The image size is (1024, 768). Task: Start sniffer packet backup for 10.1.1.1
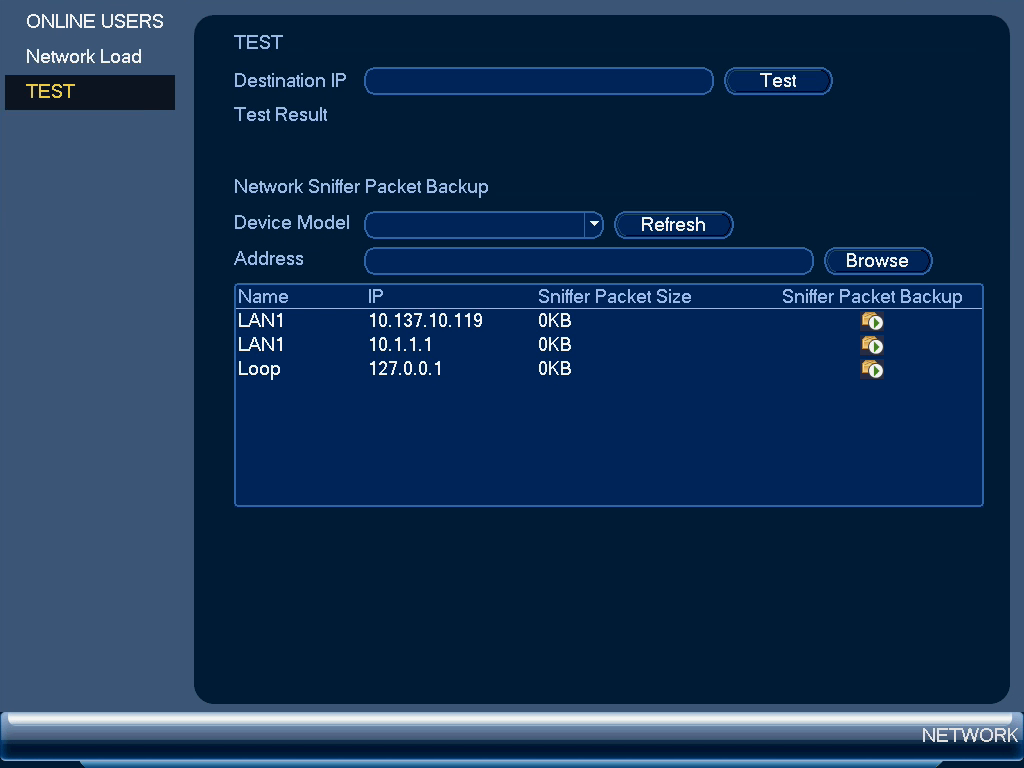tap(872, 345)
